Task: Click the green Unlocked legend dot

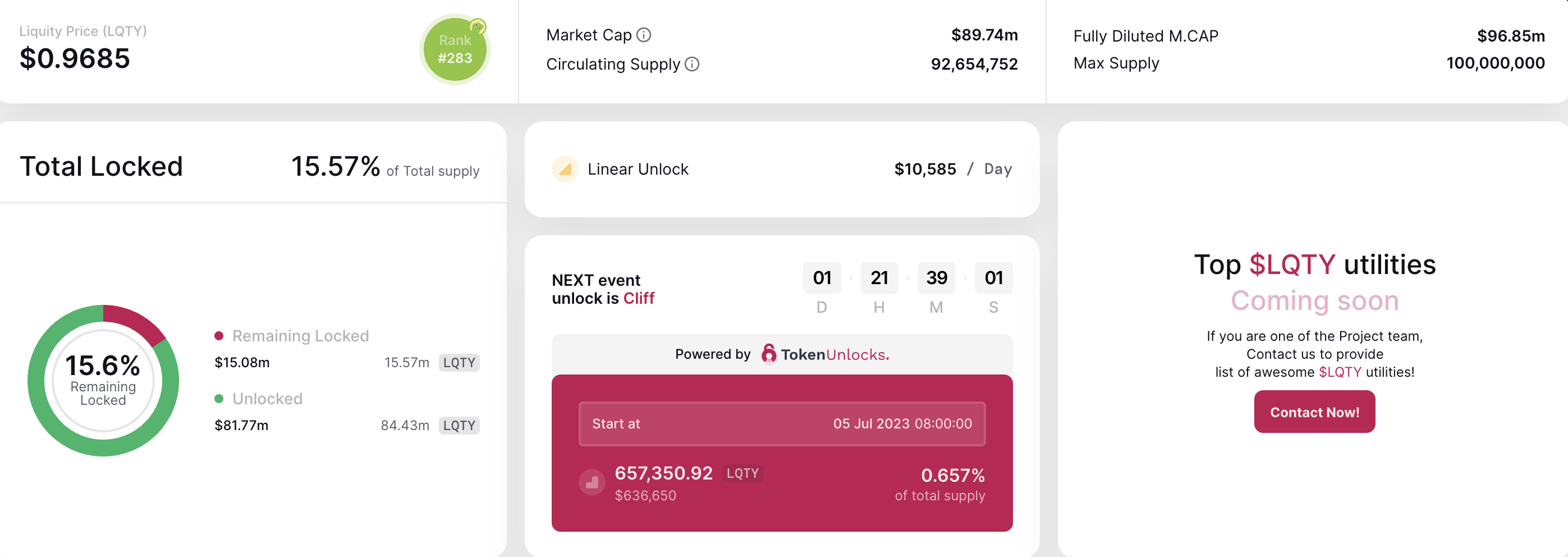Action: (219, 399)
